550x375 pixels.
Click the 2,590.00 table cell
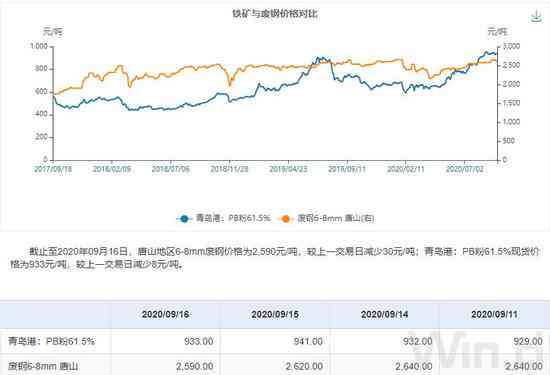click(x=195, y=367)
